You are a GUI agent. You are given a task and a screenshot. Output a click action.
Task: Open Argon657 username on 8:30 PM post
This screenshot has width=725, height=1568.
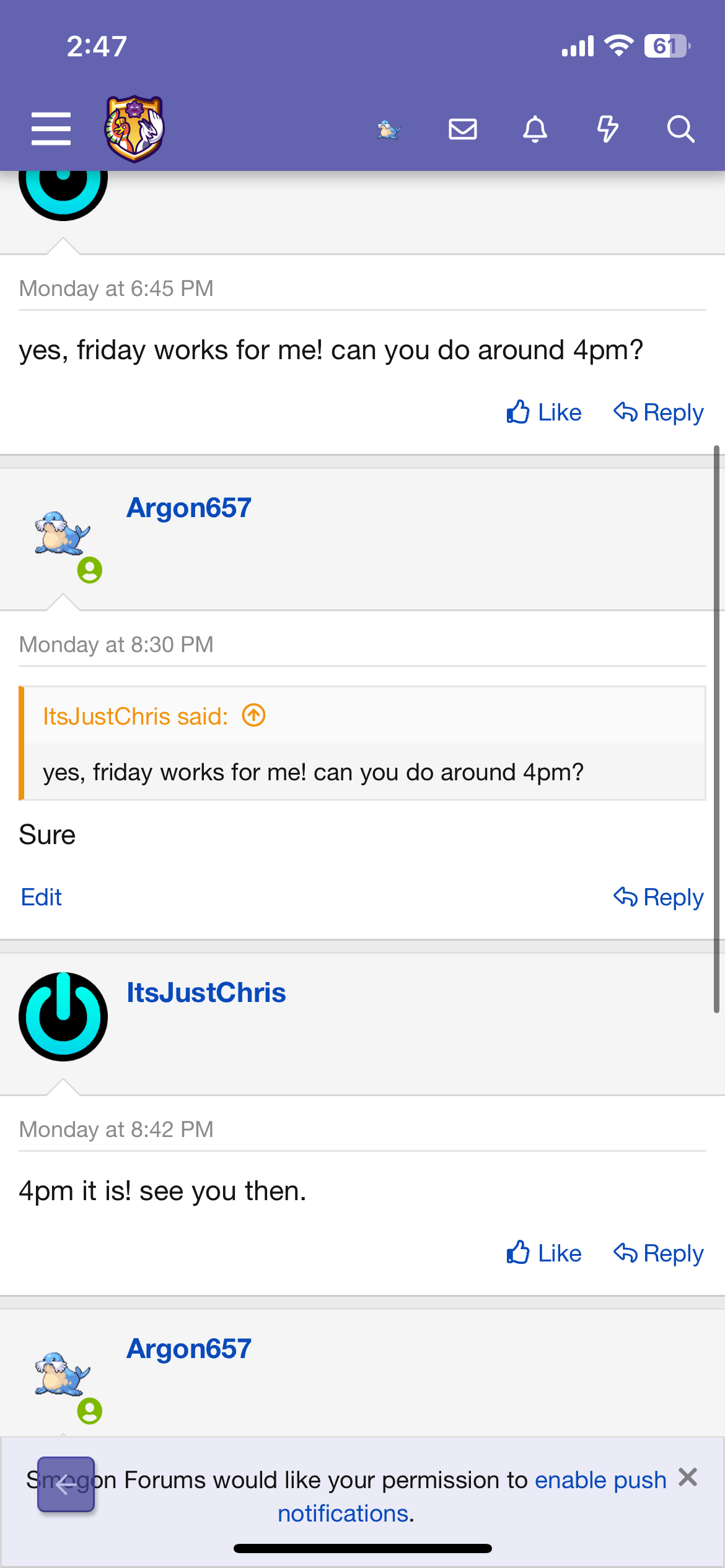(x=188, y=508)
